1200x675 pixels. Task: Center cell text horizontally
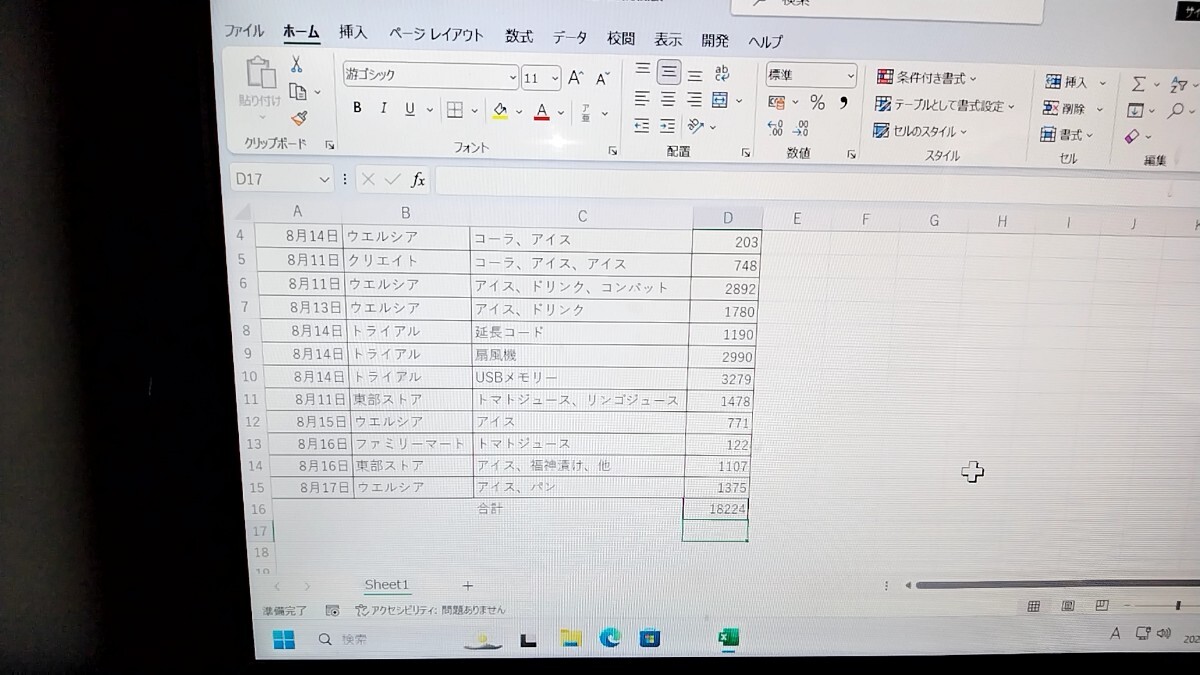coord(668,99)
